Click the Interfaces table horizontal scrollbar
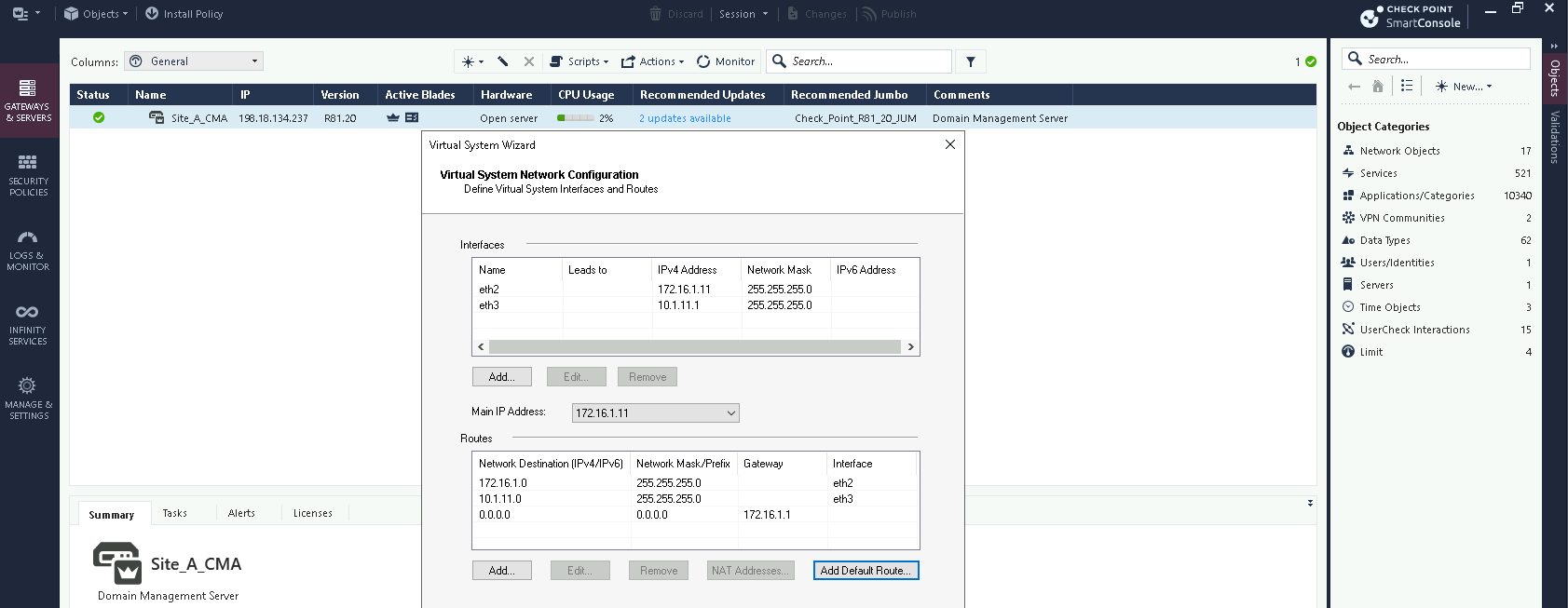Screen dimensions: 1568x608 coord(694,346)
